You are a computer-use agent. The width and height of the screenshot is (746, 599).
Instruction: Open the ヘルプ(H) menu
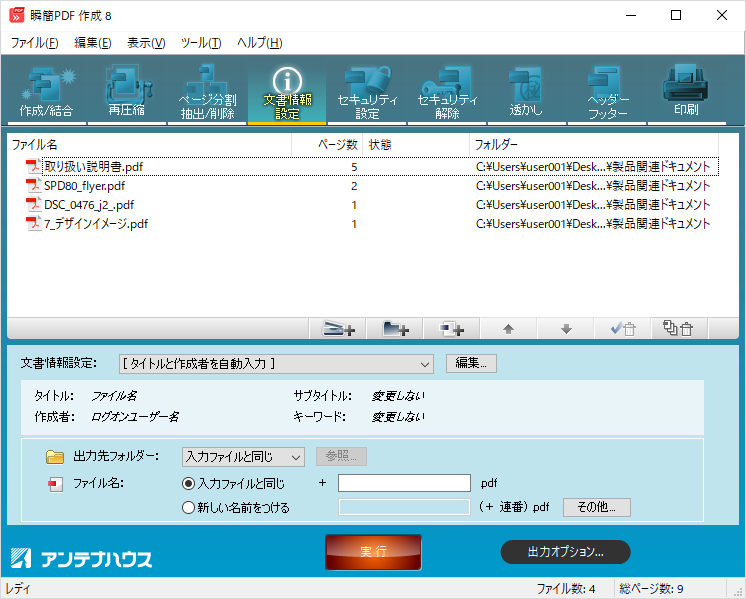(x=260, y=43)
